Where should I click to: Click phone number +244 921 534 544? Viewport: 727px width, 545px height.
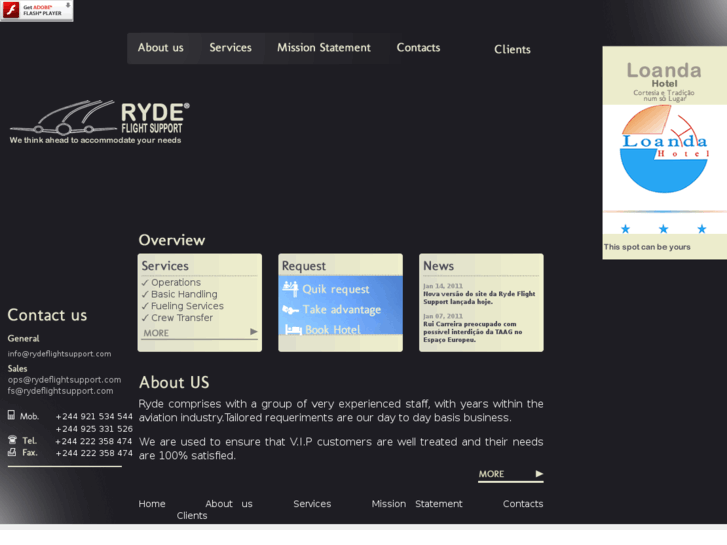tap(94, 417)
